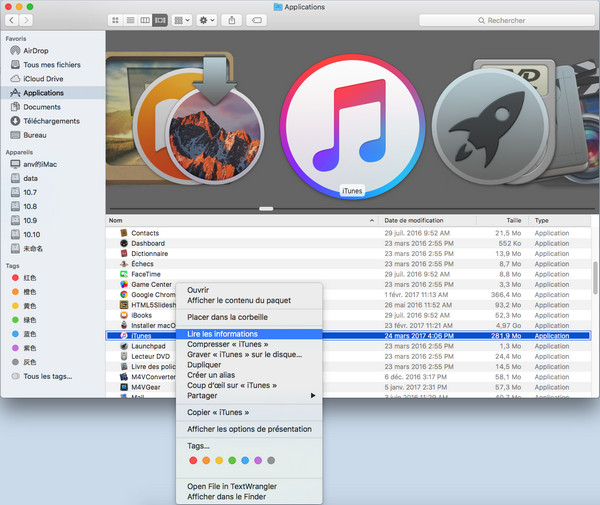Click the Share button in toolbar
The image size is (600, 505).
point(232,20)
